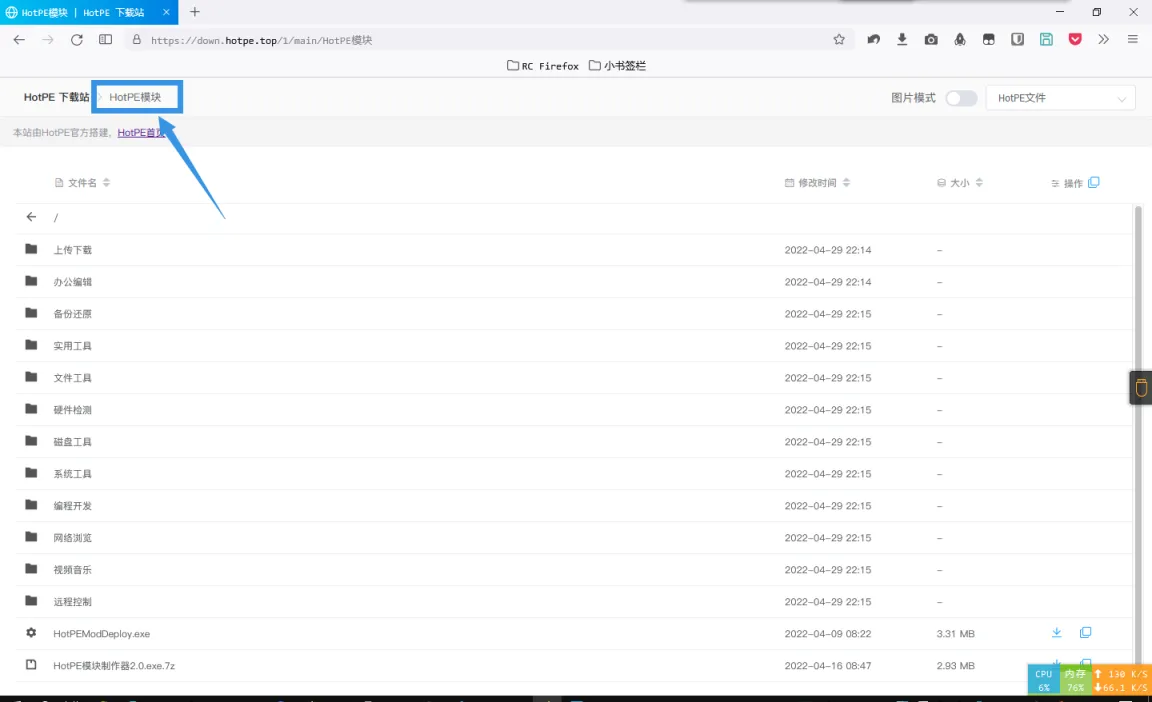Click the copy-all icon beside 操作 header

1093,182
